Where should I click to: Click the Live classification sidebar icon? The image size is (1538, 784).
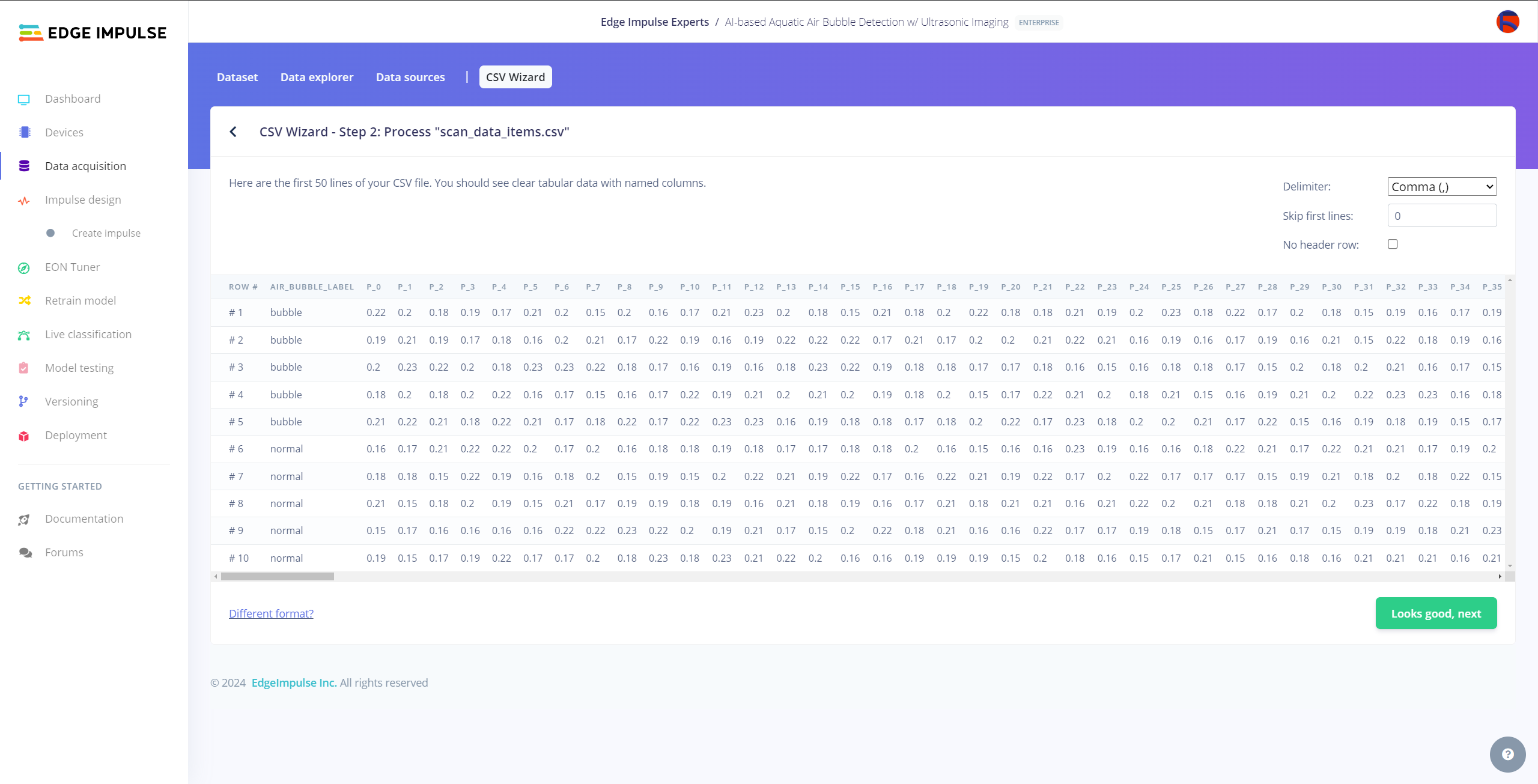coord(24,333)
